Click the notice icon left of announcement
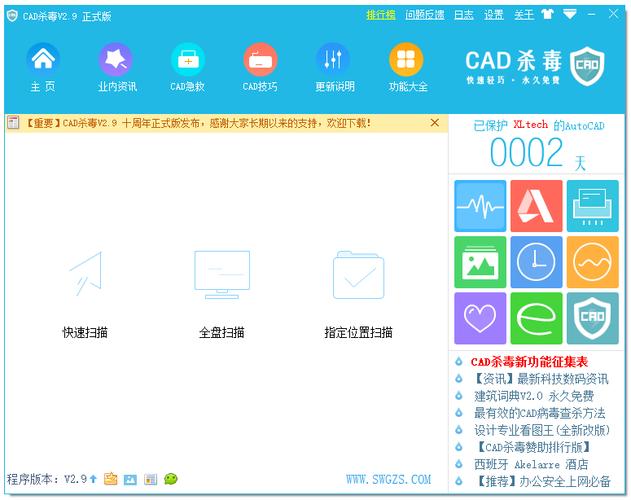Image resolution: width=631 pixels, height=500 pixels. click(13, 122)
